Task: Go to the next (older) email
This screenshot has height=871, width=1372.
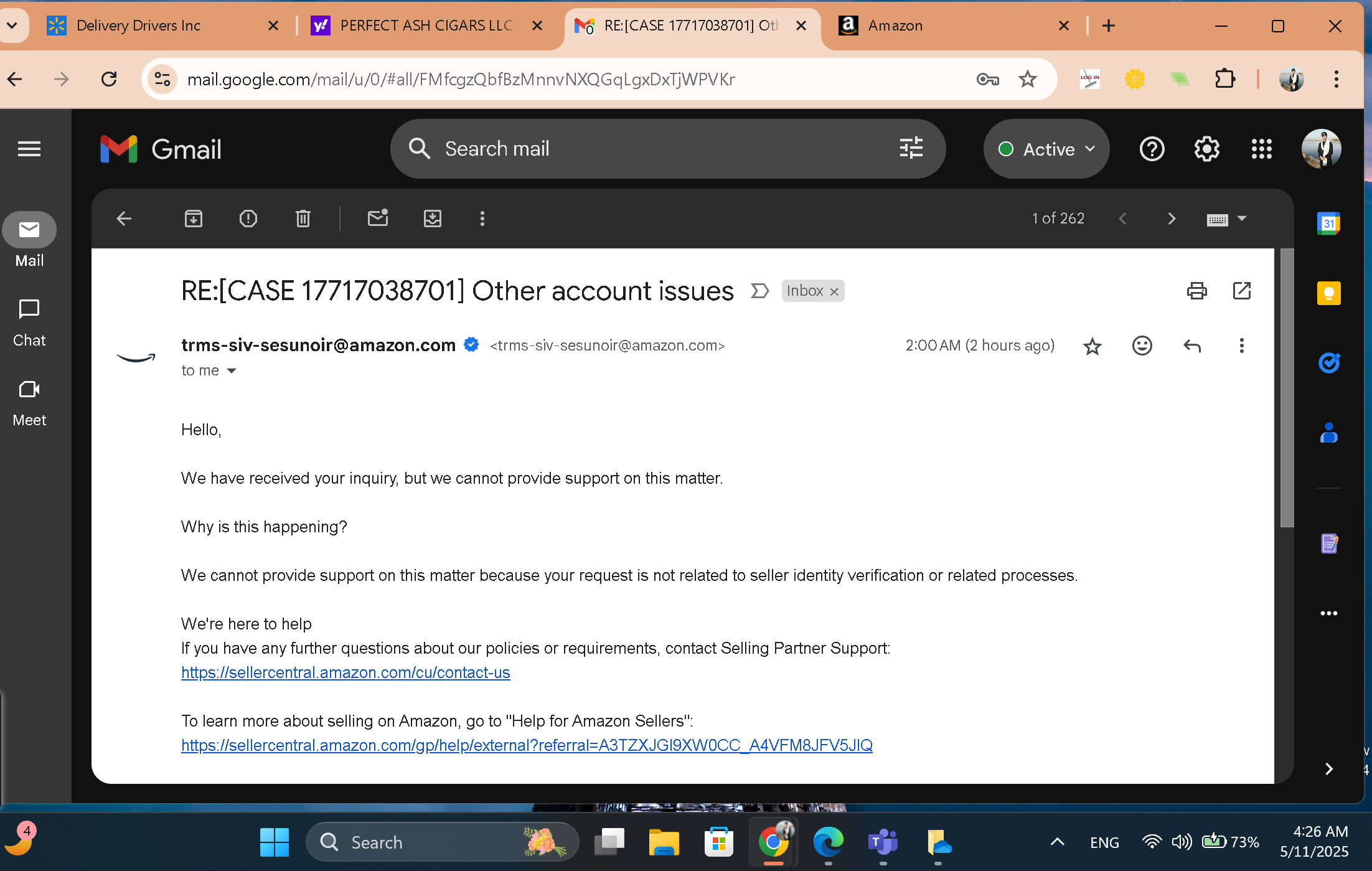Action: point(1172,219)
